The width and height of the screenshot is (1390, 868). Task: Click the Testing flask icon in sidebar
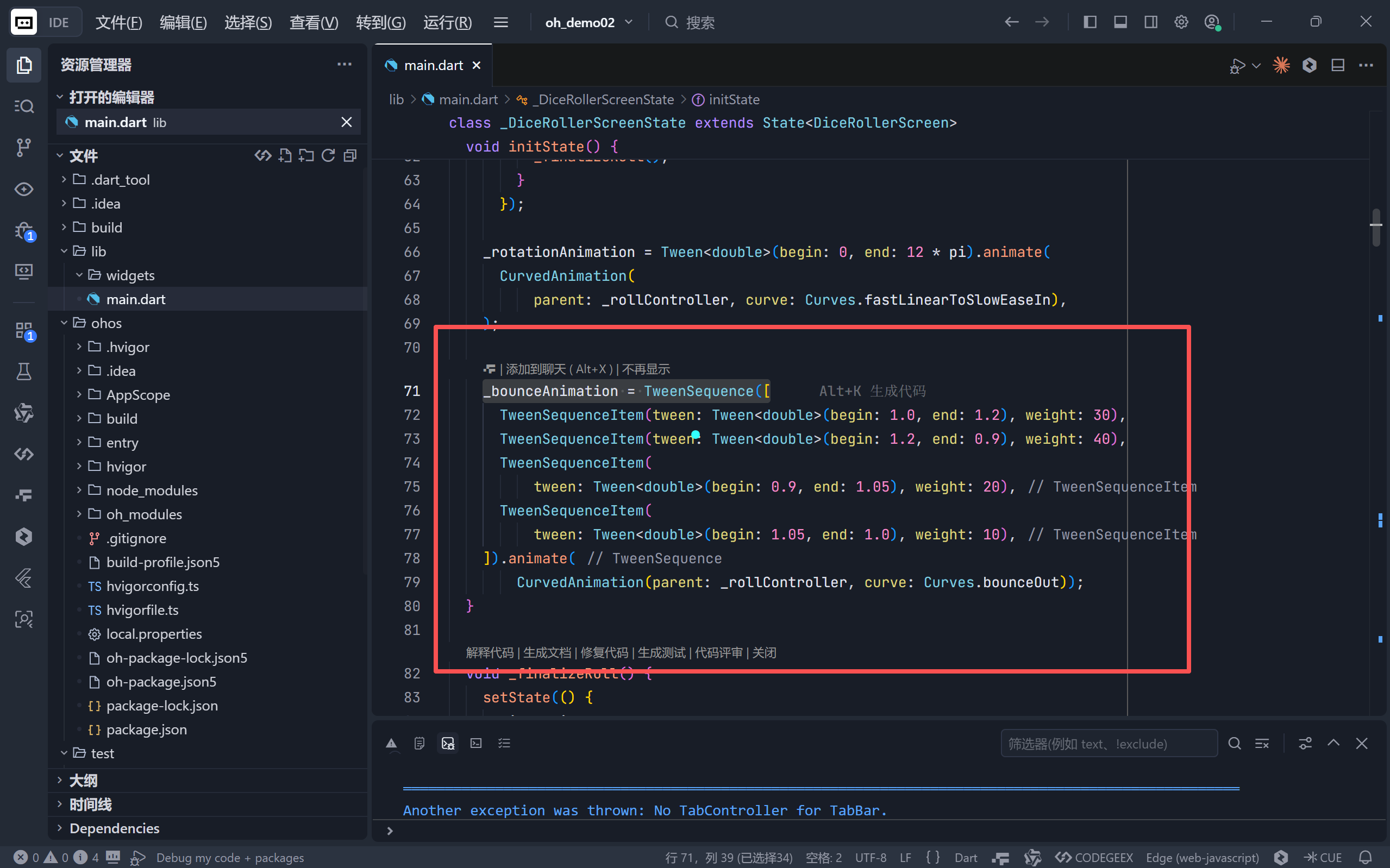(x=23, y=372)
